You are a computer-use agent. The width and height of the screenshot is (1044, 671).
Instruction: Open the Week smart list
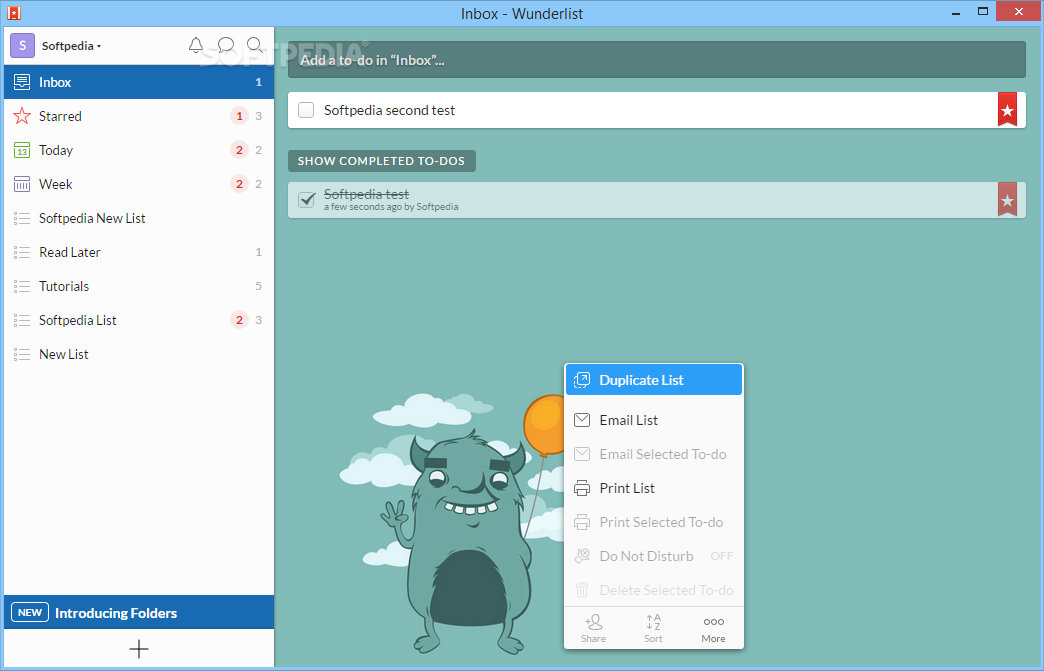(139, 184)
